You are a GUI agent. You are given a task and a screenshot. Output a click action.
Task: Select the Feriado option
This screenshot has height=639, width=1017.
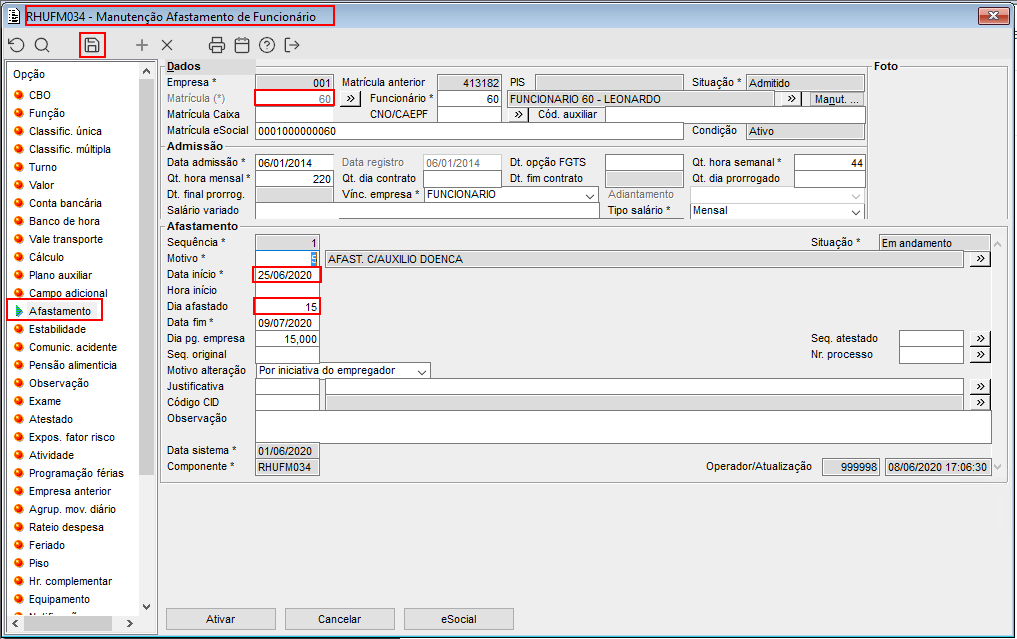pos(47,545)
